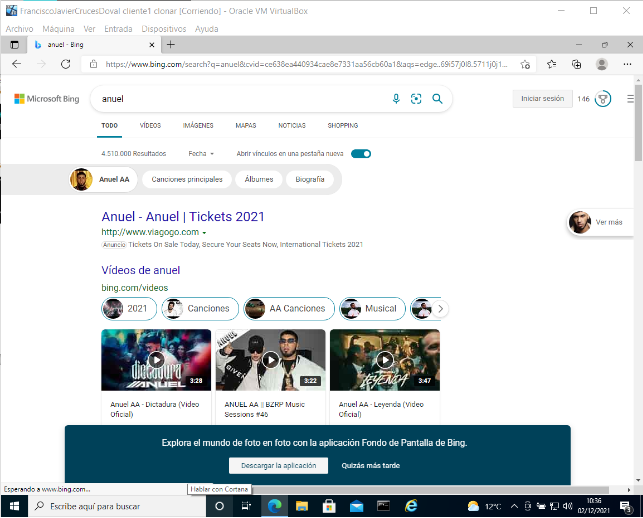Open Mail app from taskbar
Screen dimensions: 643x518
tap(356, 506)
